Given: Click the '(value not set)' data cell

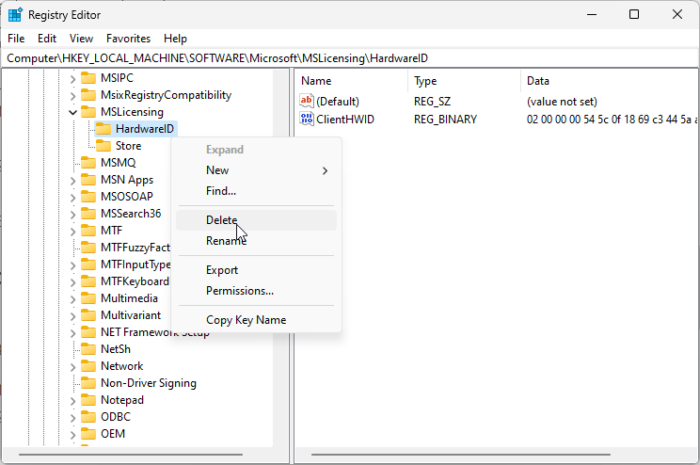Looking at the screenshot, I should coord(562,102).
